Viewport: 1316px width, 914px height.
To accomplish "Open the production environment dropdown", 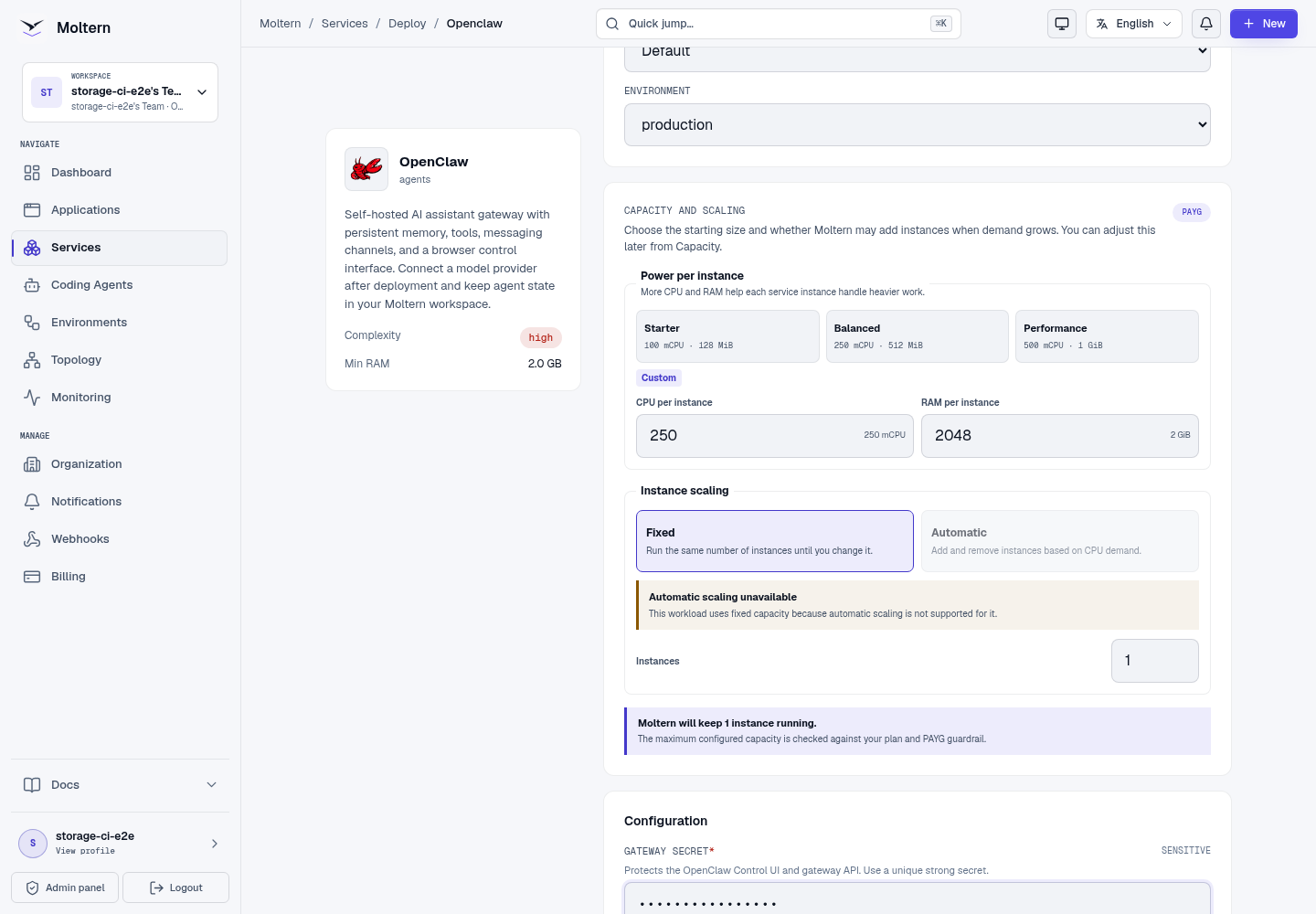I will [x=918, y=124].
